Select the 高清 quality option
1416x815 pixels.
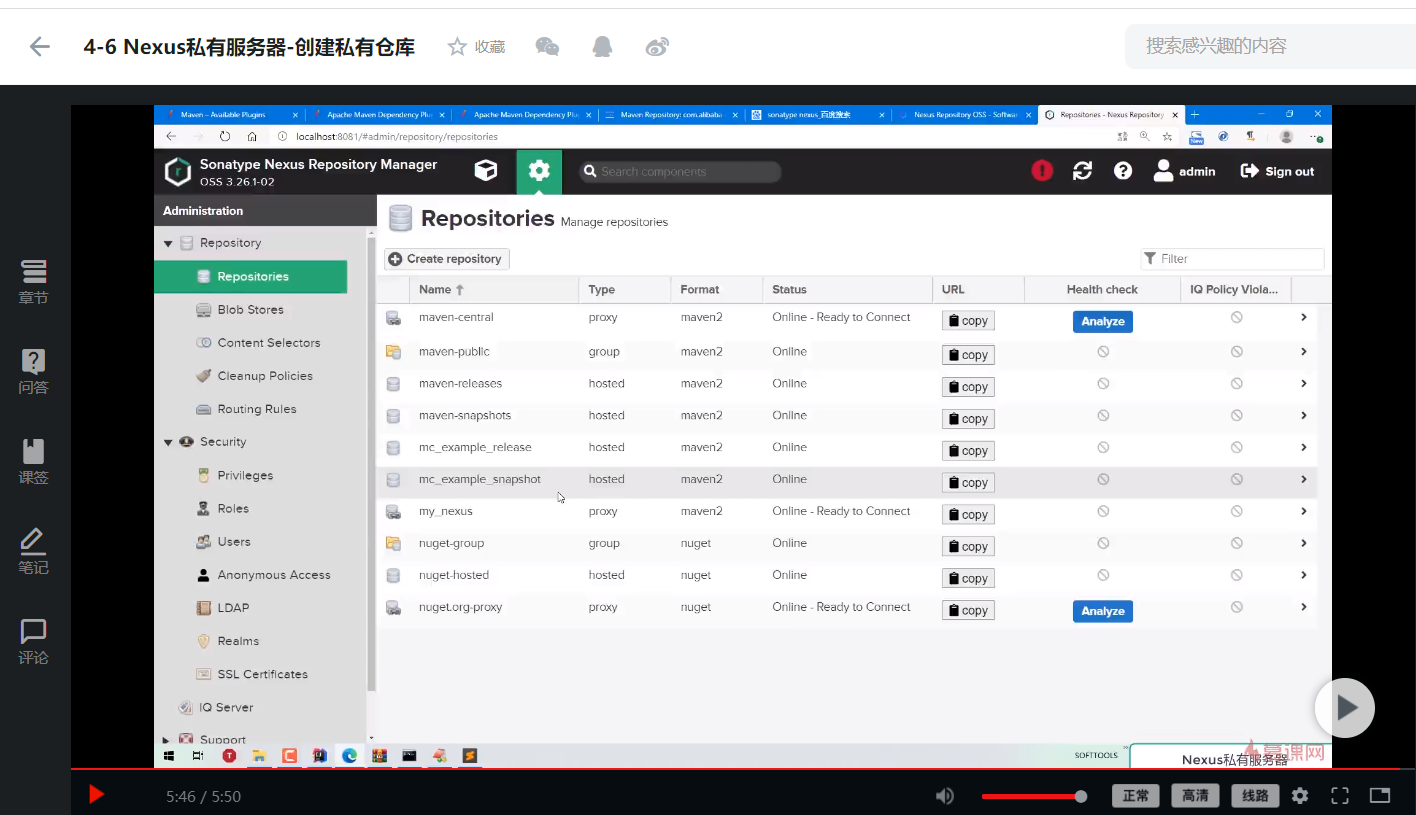pyautogui.click(x=1195, y=796)
